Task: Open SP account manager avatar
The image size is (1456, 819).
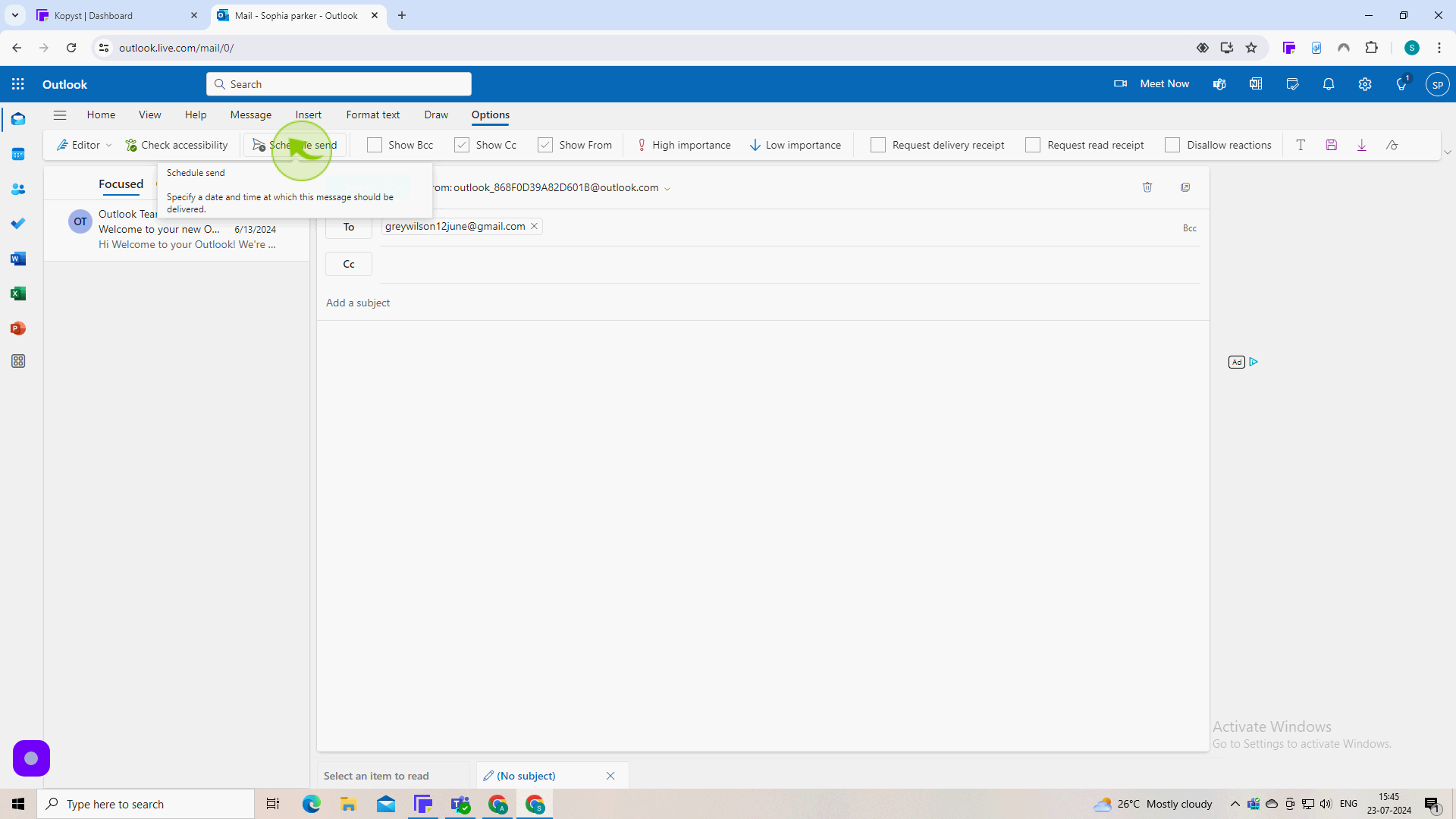Action: pyautogui.click(x=1437, y=84)
